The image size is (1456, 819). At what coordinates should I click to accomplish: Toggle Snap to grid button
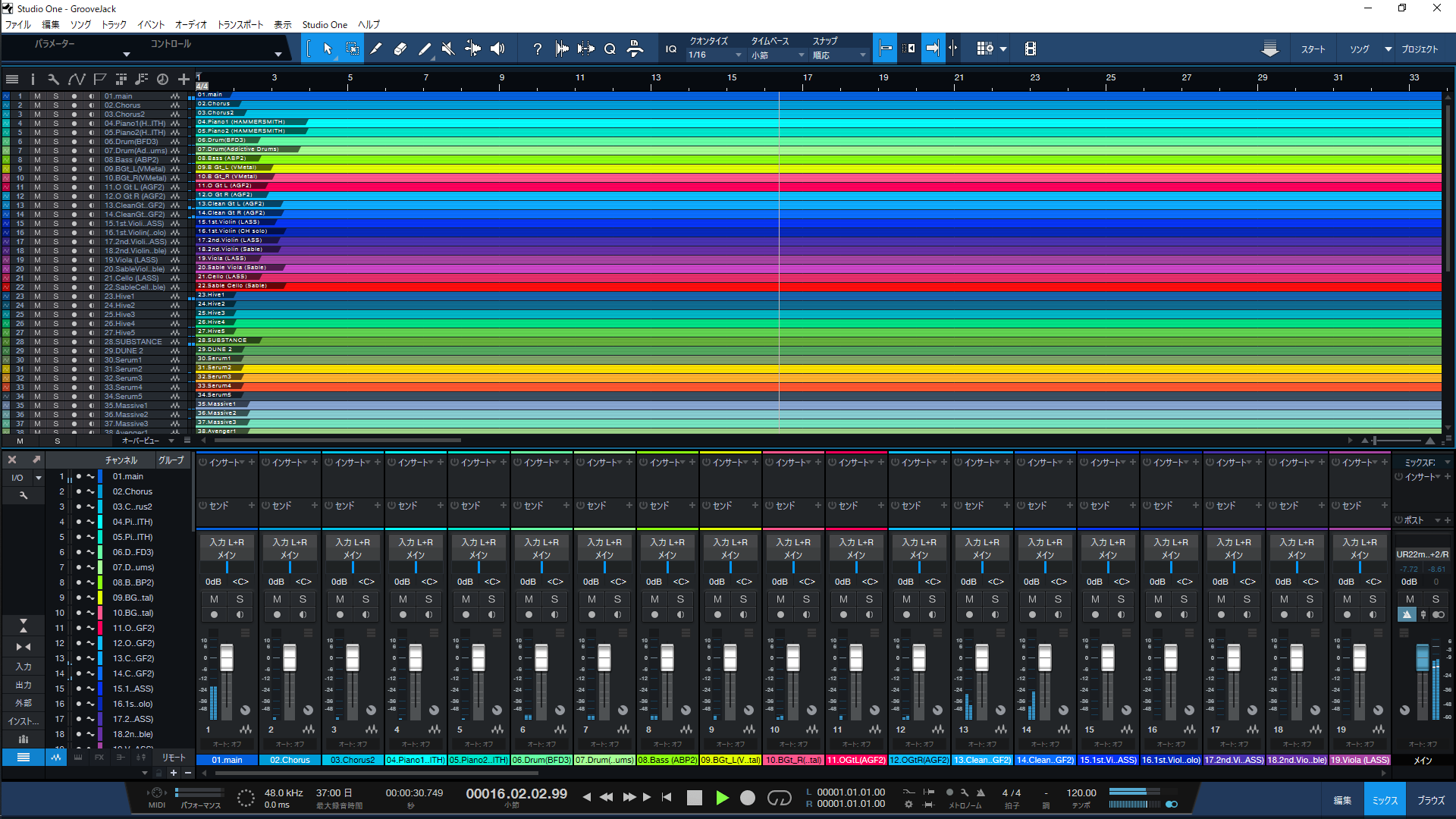point(884,49)
